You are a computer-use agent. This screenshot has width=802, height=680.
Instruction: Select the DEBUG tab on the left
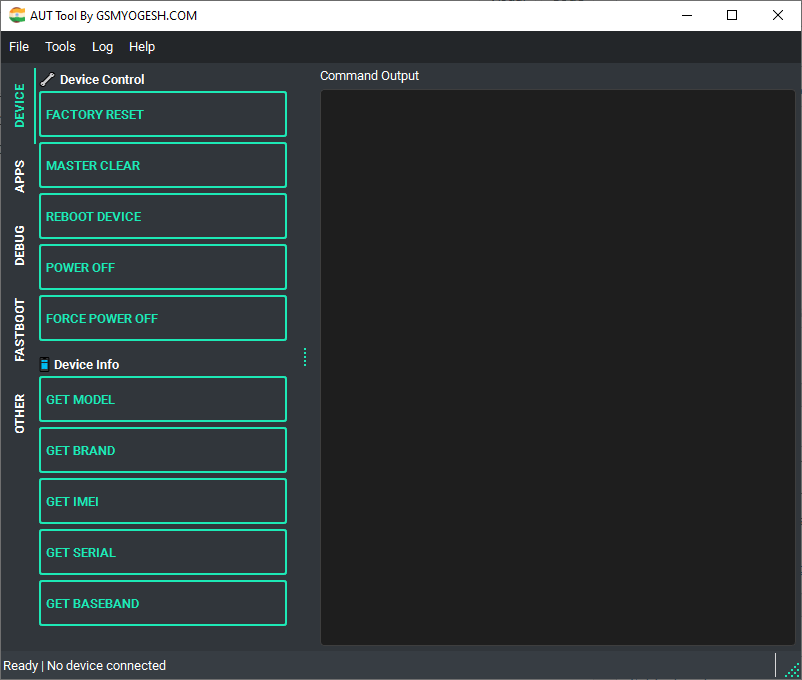19,245
